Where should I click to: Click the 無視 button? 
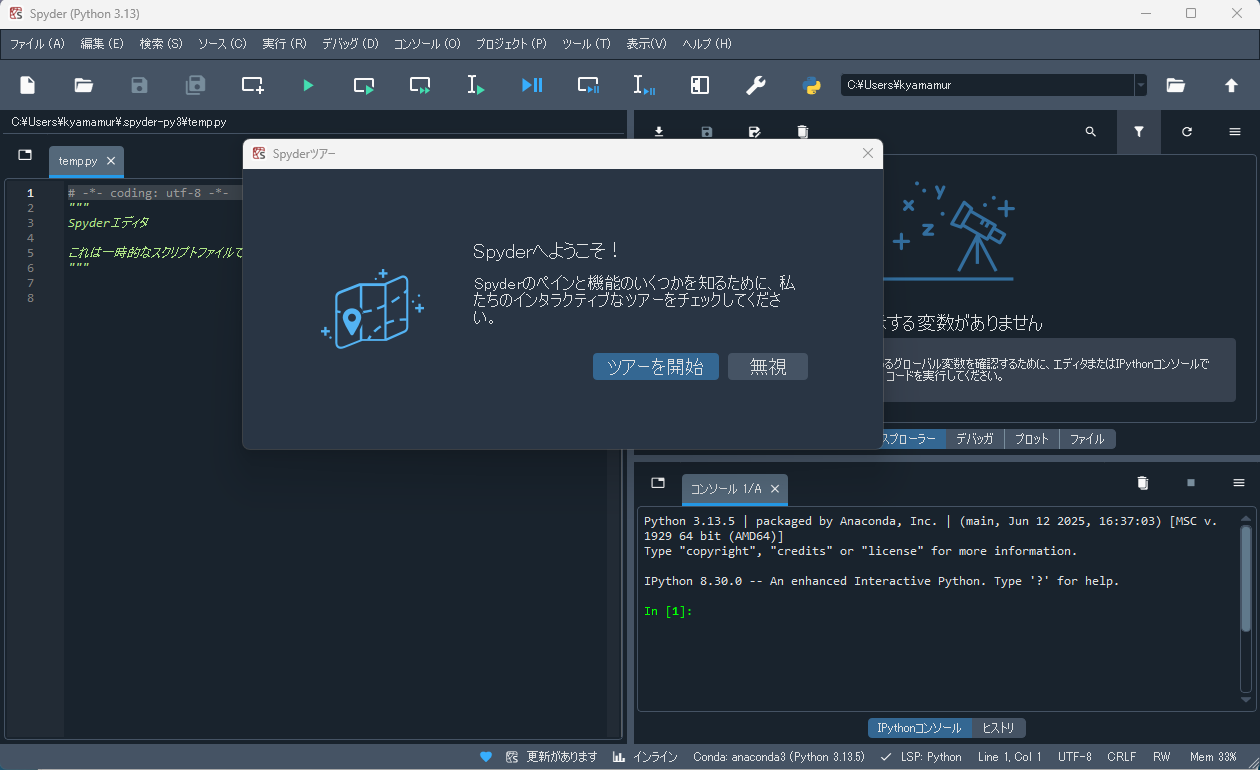click(768, 367)
